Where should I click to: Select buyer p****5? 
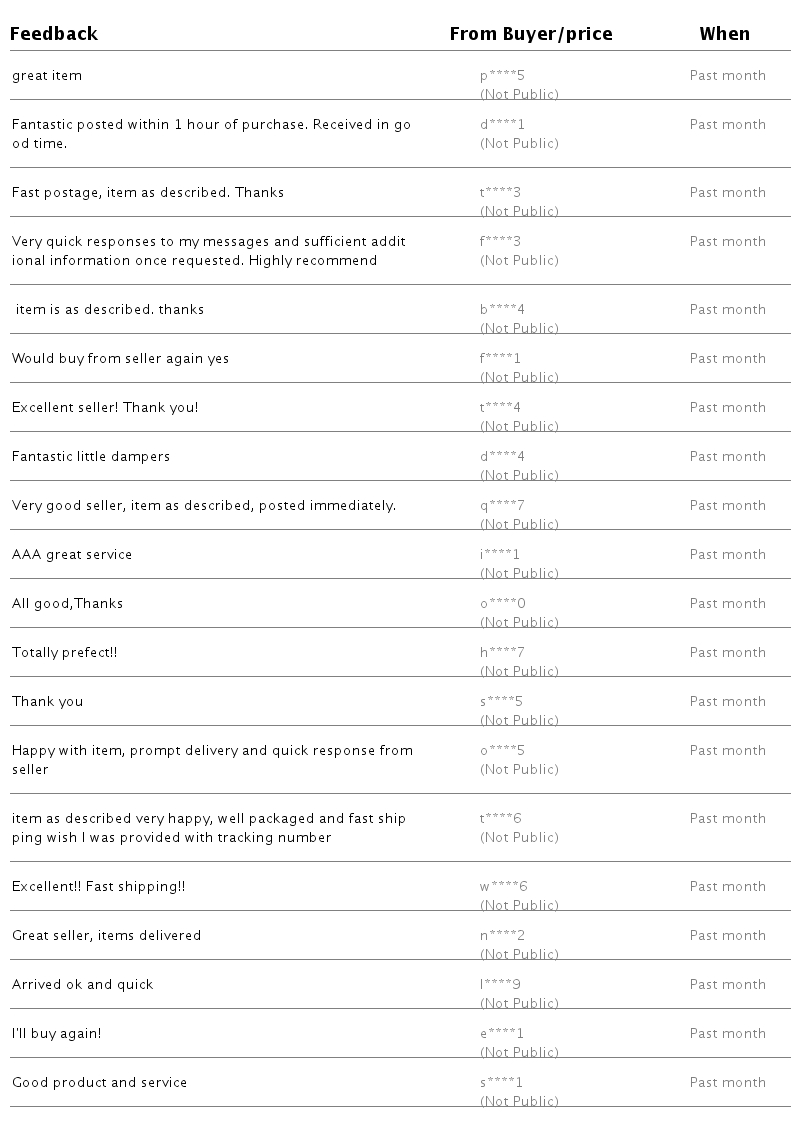tap(501, 76)
